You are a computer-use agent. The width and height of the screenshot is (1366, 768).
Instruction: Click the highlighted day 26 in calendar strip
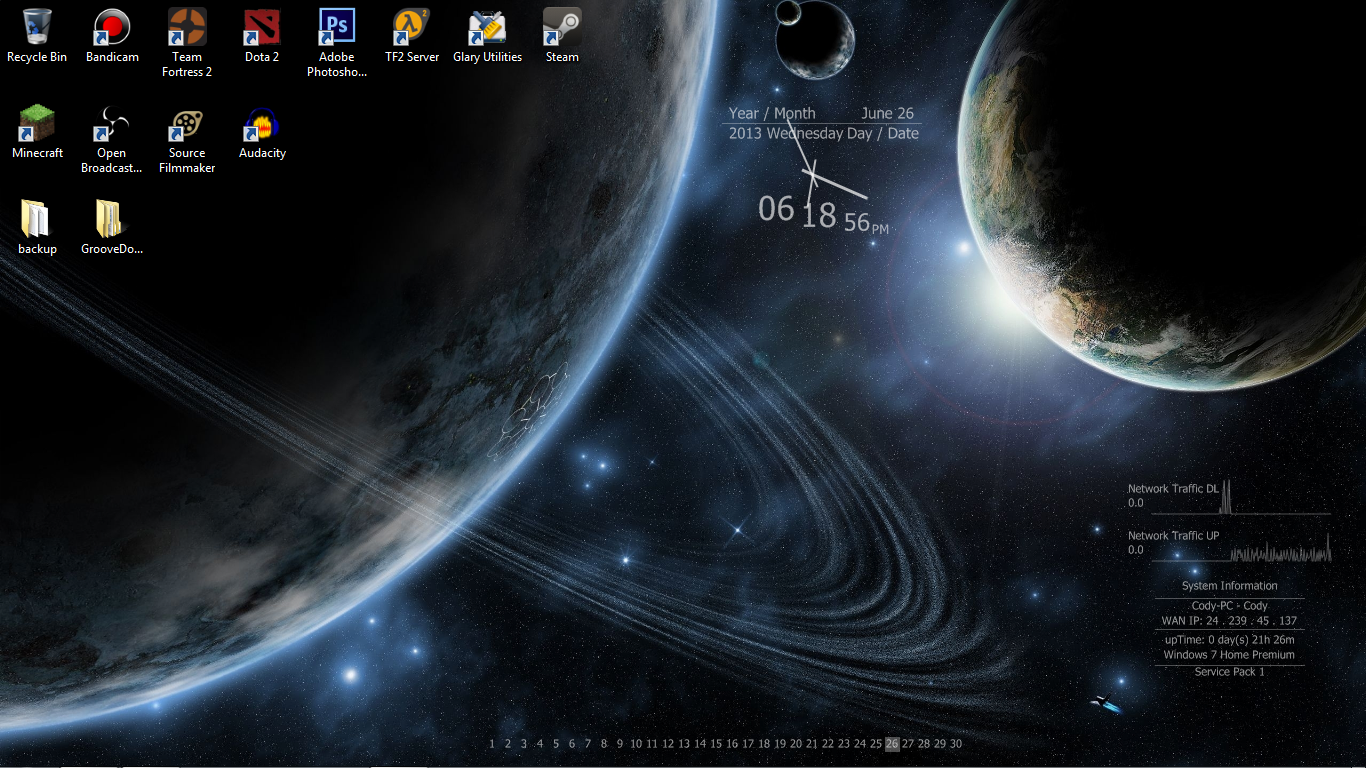pos(892,744)
